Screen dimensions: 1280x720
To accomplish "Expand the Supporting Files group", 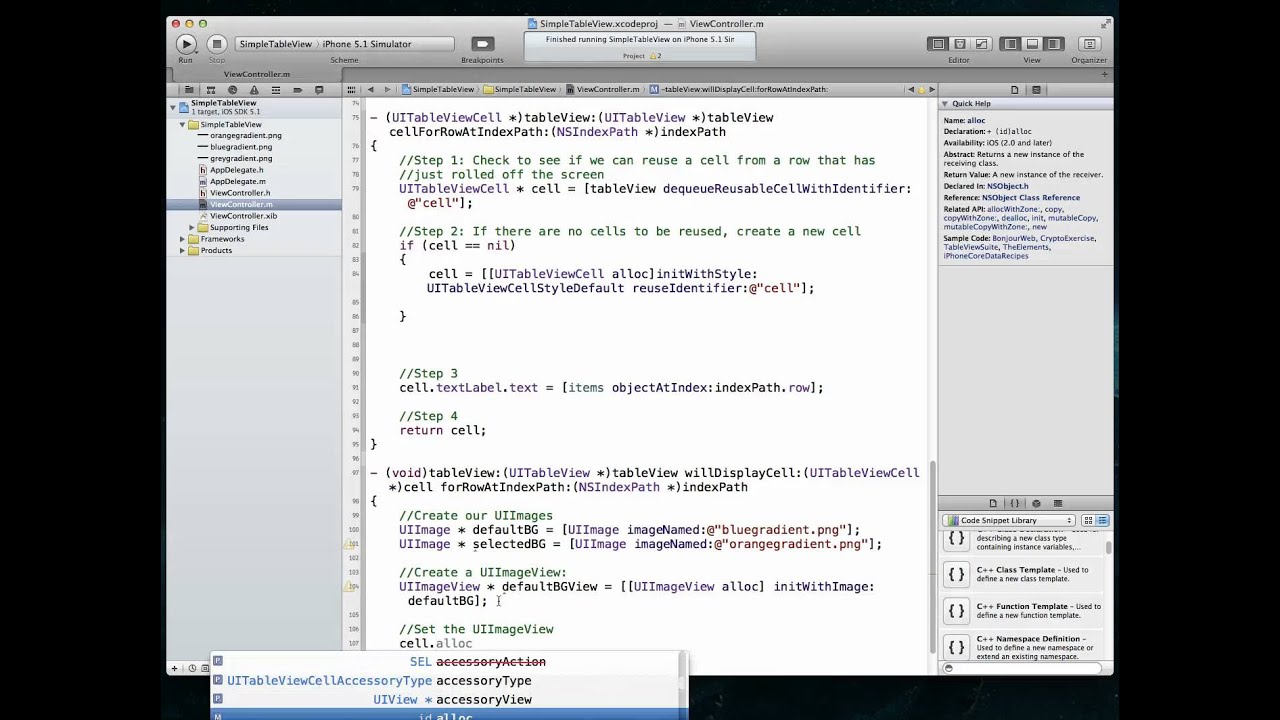I will pos(192,228).
